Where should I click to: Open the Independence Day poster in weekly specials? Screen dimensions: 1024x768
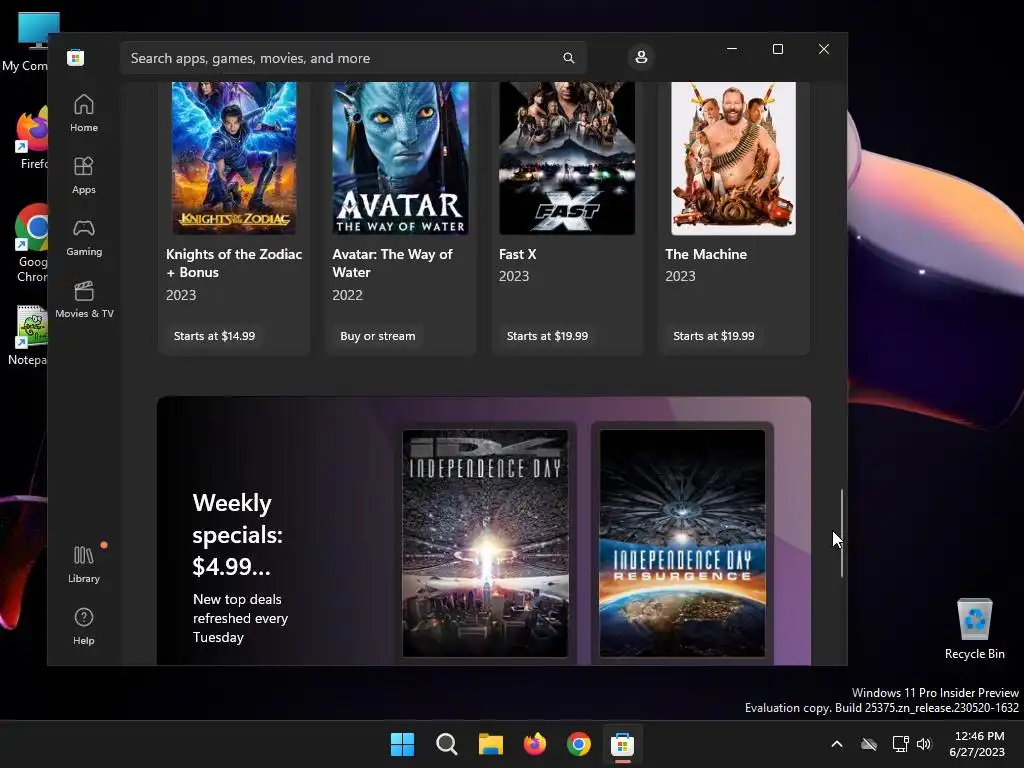coord(485,543)
